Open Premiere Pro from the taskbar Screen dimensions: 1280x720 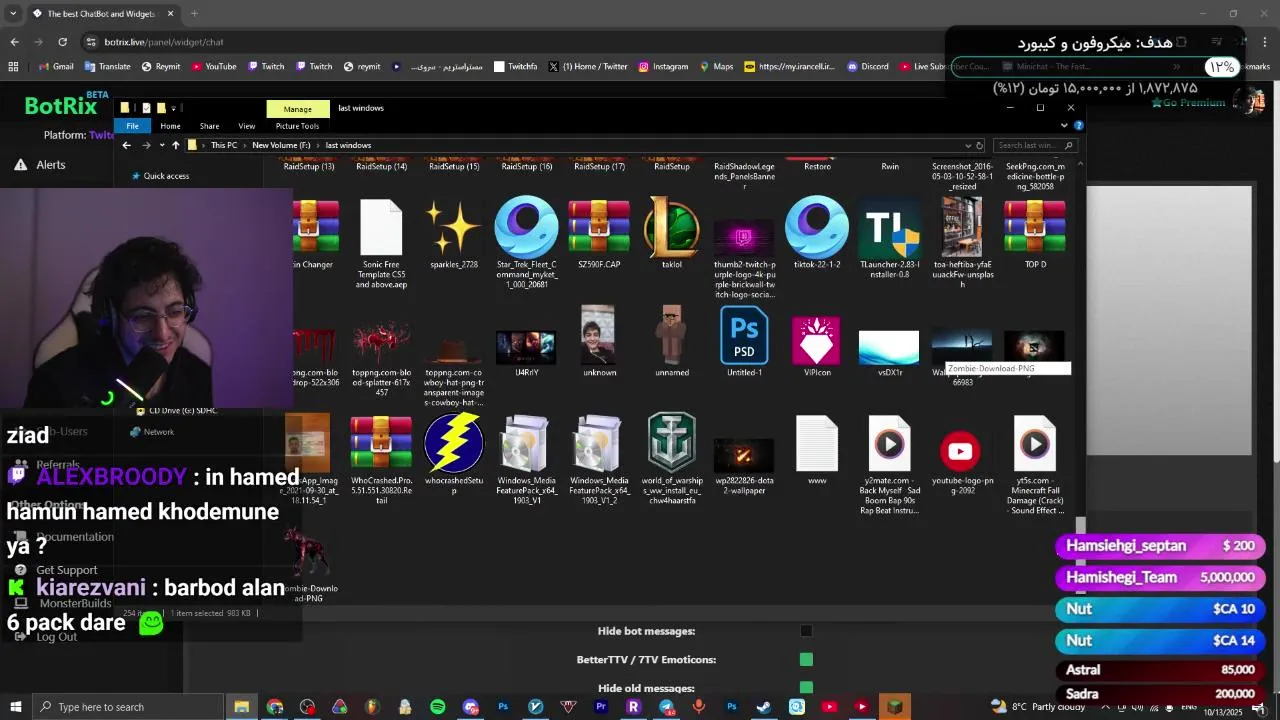[601, 707]
